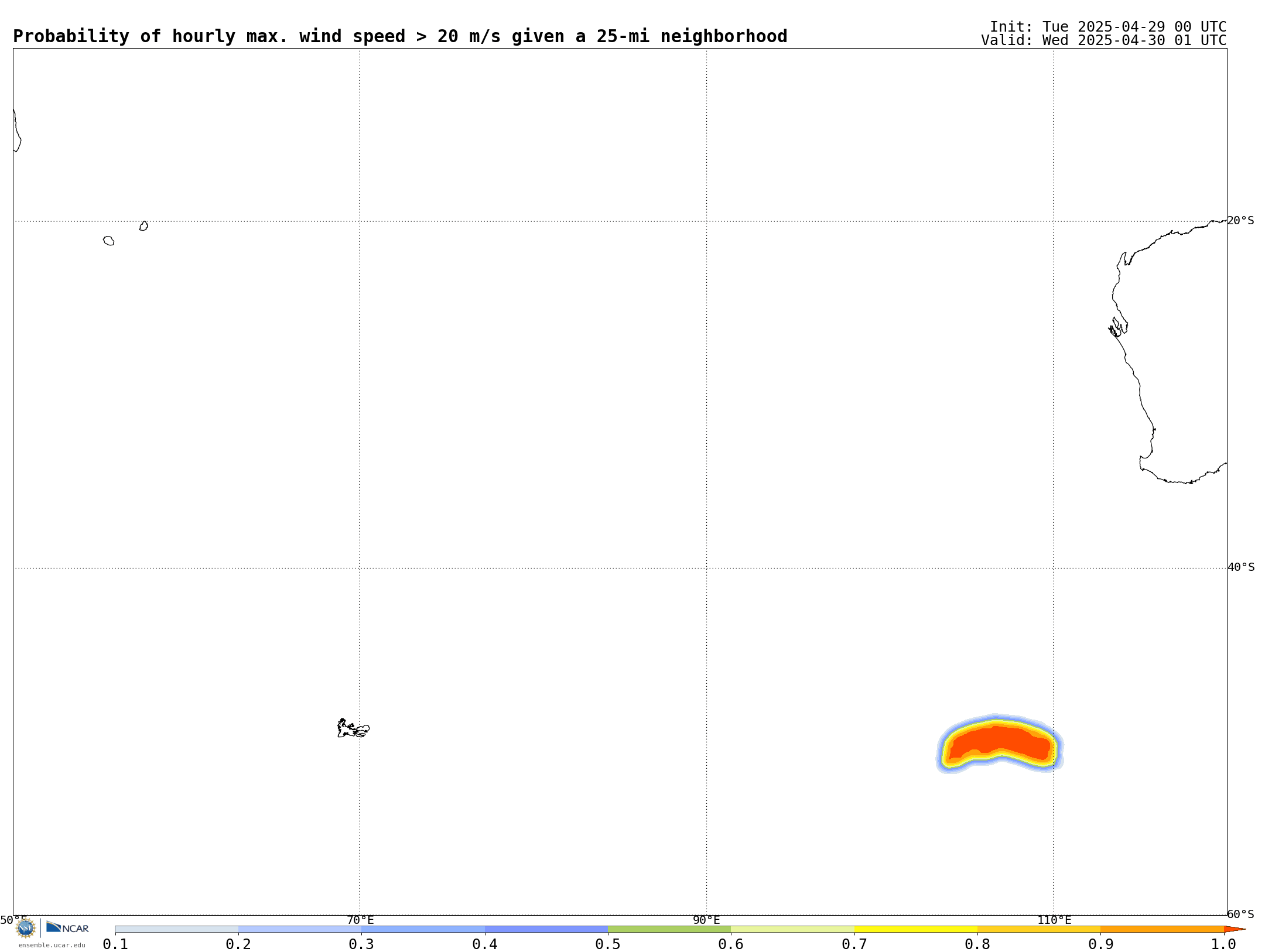Click the 1.0 colorbar tick label

pyautogui.click(x=1223, y=944)
